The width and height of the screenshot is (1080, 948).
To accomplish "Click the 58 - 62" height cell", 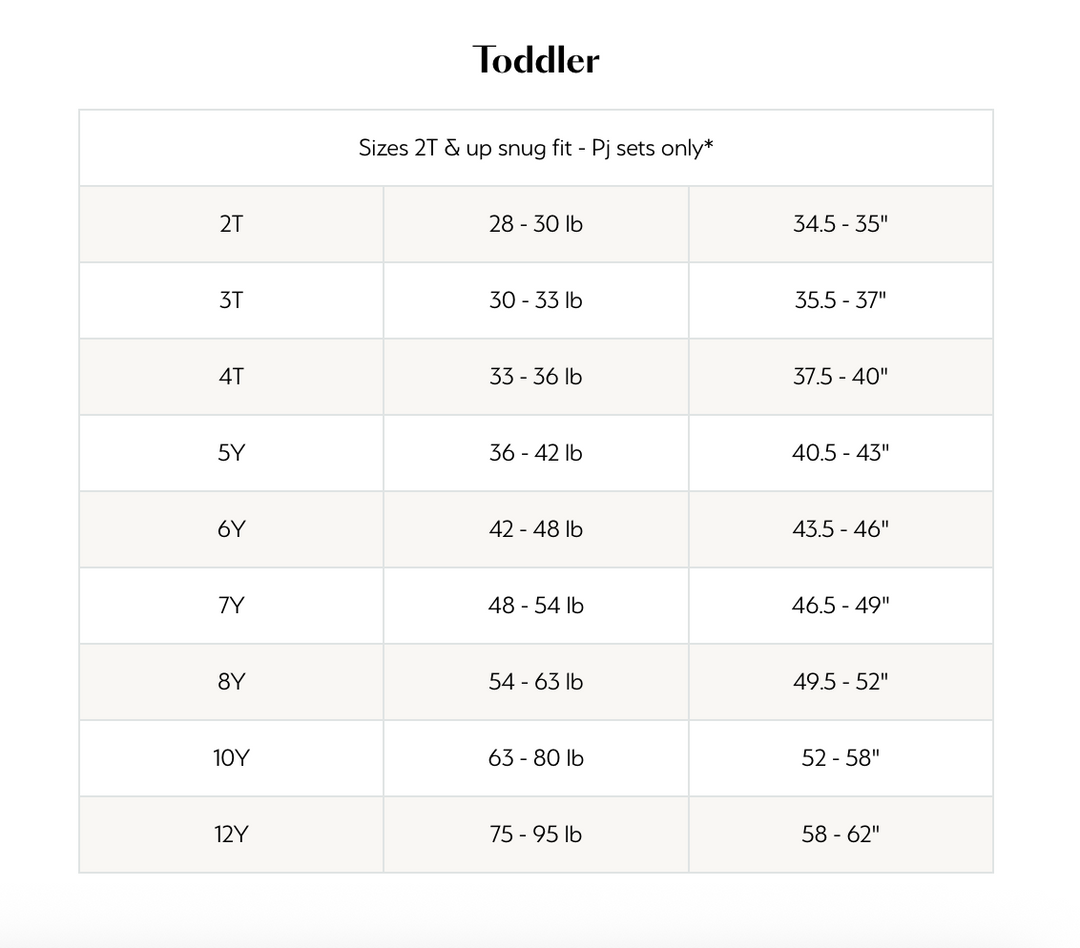I will coord(840,834).
